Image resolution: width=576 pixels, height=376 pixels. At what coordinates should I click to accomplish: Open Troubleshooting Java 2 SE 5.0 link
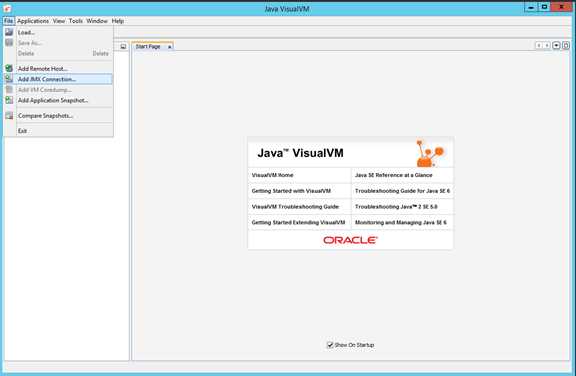click(x=396, y=207)
